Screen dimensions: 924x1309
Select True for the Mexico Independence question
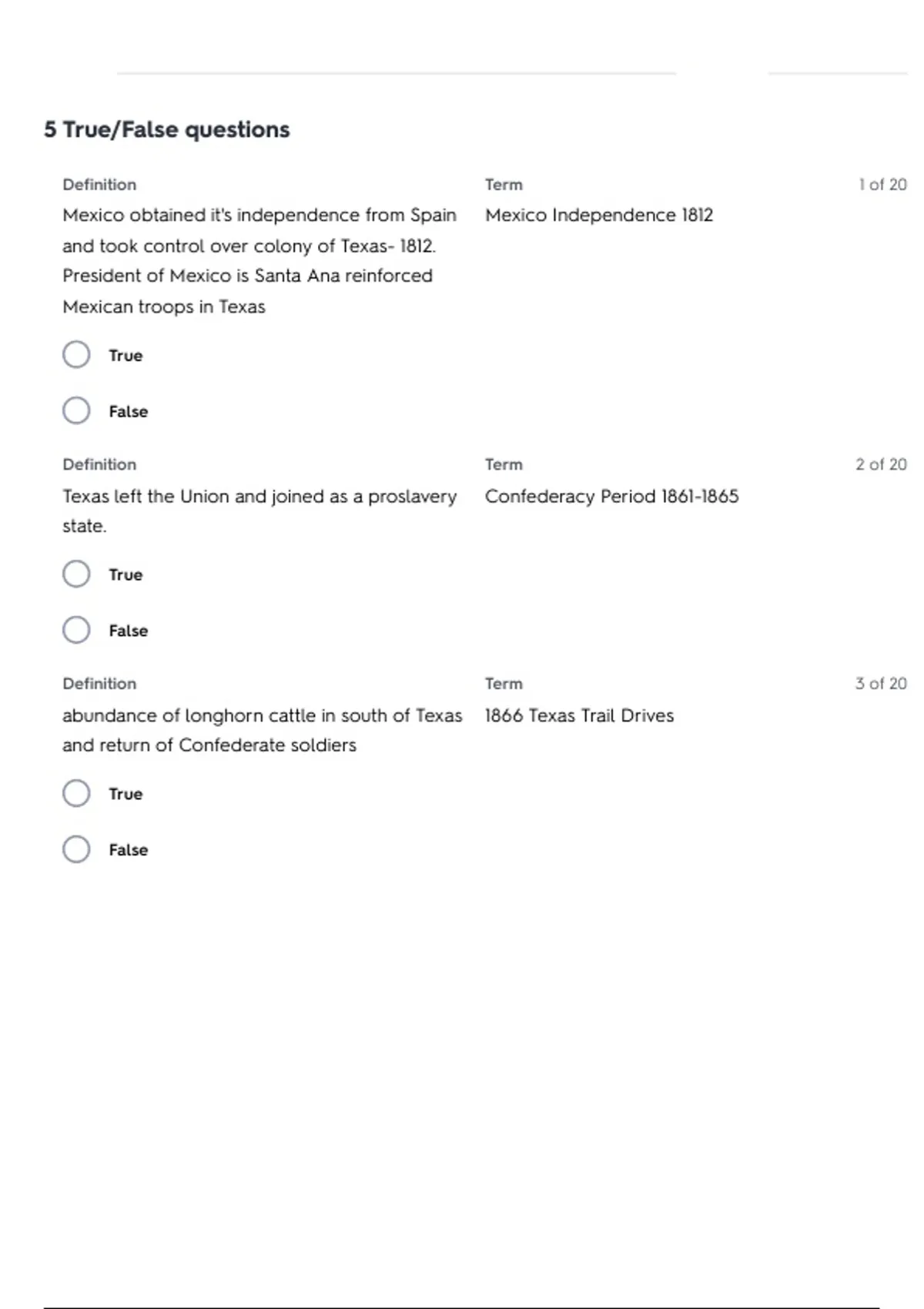[x=76, y=355]
